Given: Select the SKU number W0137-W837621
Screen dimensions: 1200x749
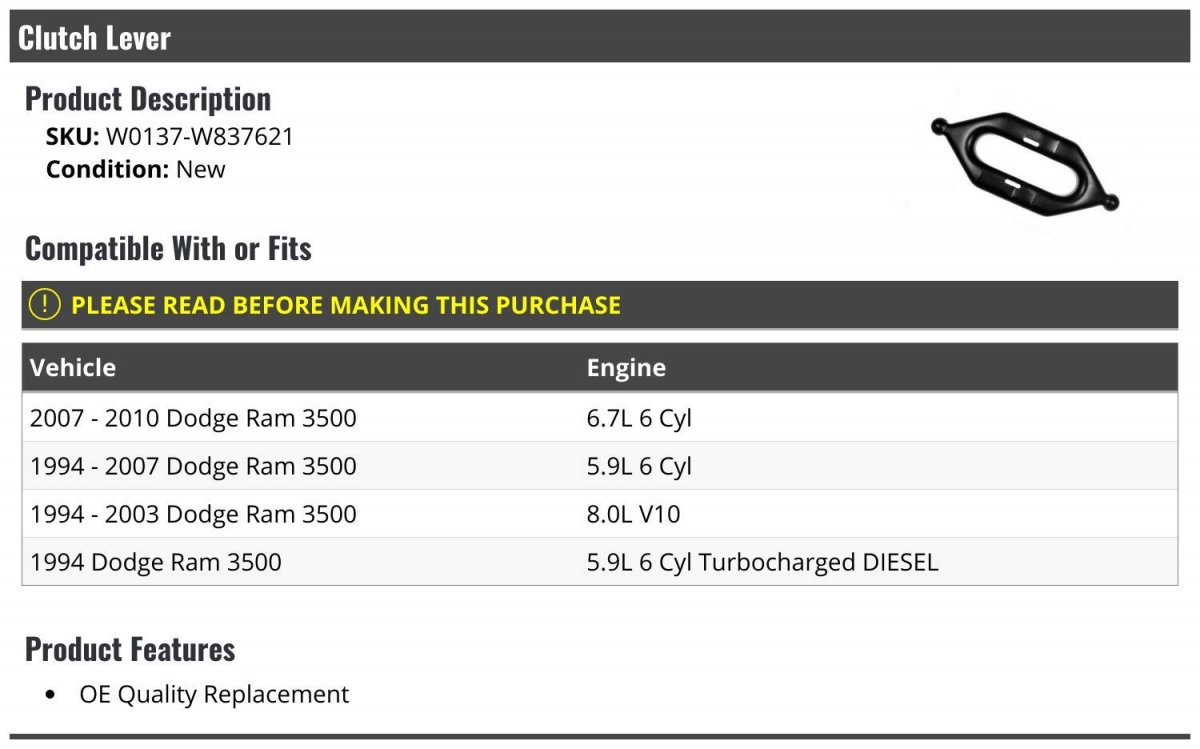Looking at the screenshot, I should click(x=200, y=137).
